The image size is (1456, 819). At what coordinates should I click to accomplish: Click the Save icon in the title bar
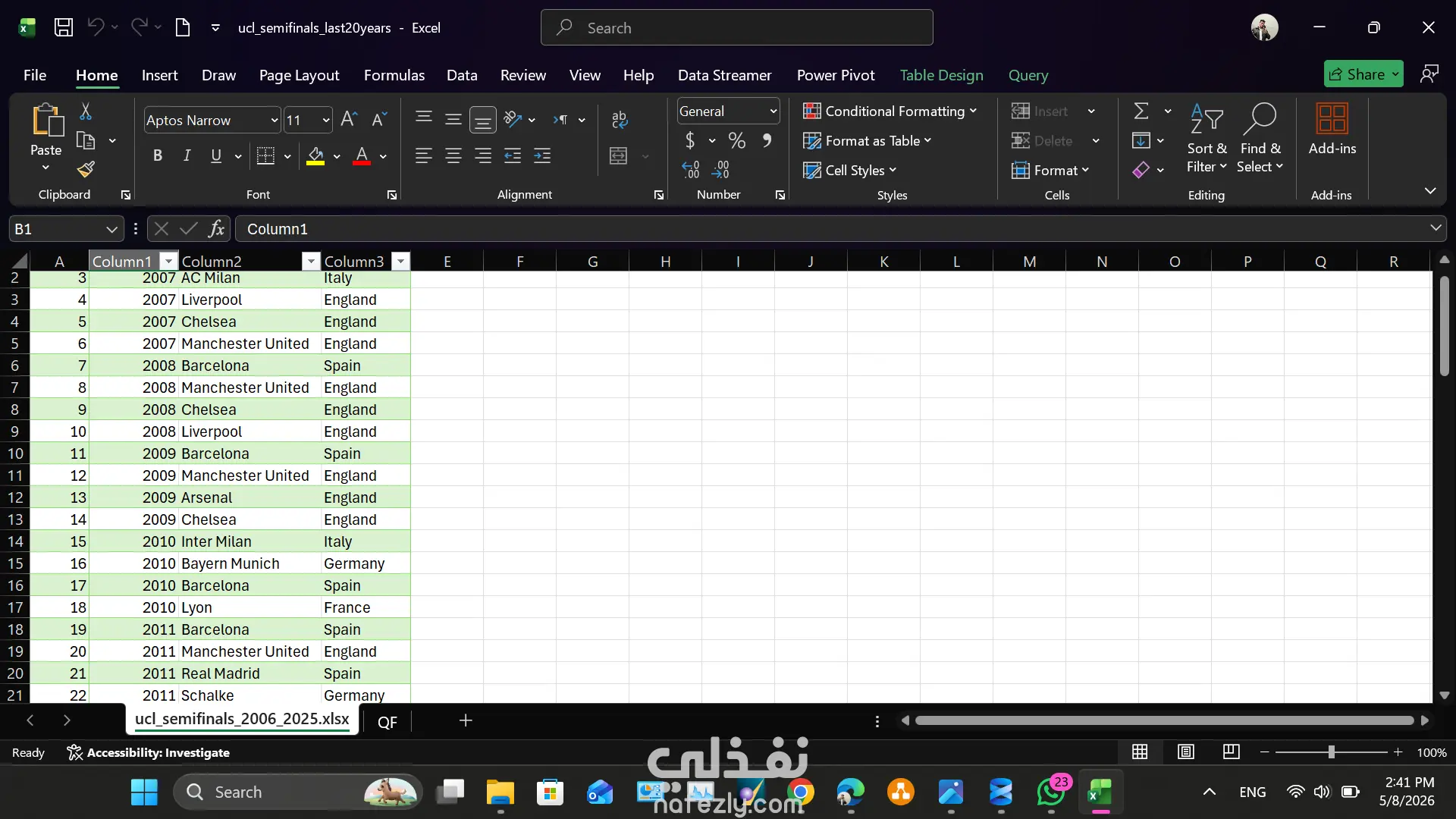pos(64,28)
